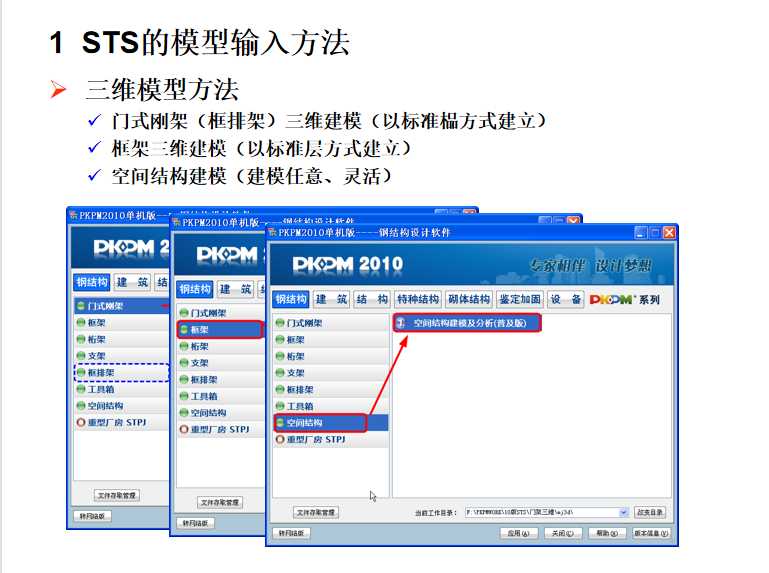769x573 pixels.
Task: Click the green icon of 空间结构 in front window
Action: [x=280, y=423]
